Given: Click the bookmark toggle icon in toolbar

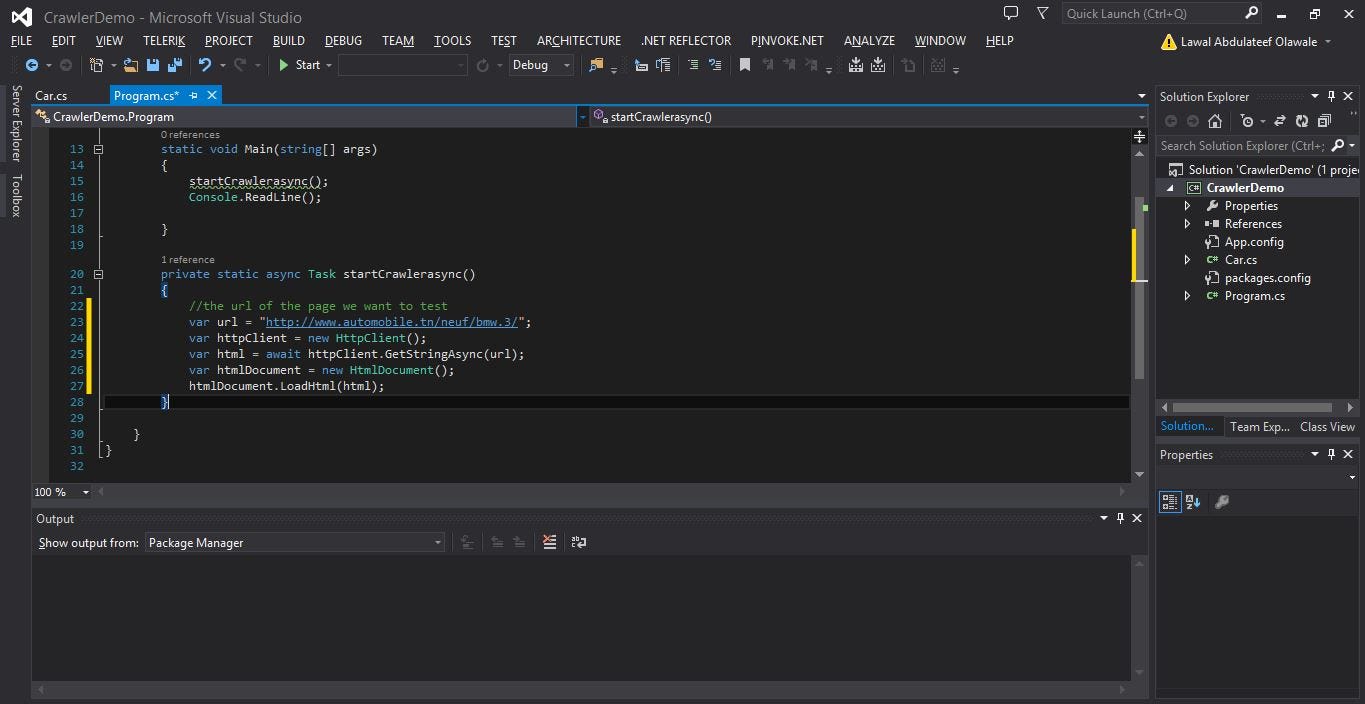Looking at the screenshot, I should click(745, 65).
